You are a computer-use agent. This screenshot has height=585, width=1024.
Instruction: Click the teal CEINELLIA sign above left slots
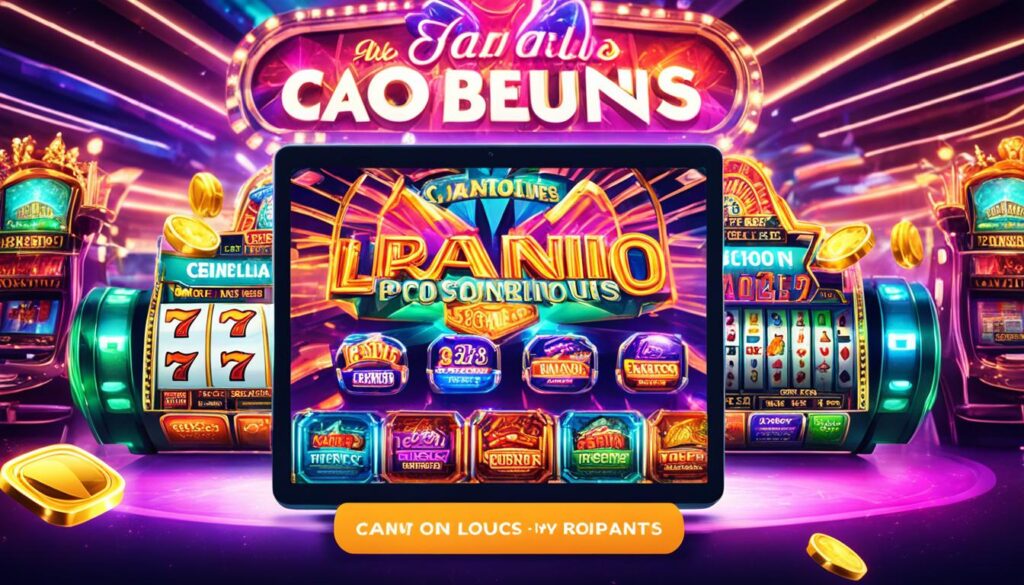pyautogui.click(x=219, y=270)
